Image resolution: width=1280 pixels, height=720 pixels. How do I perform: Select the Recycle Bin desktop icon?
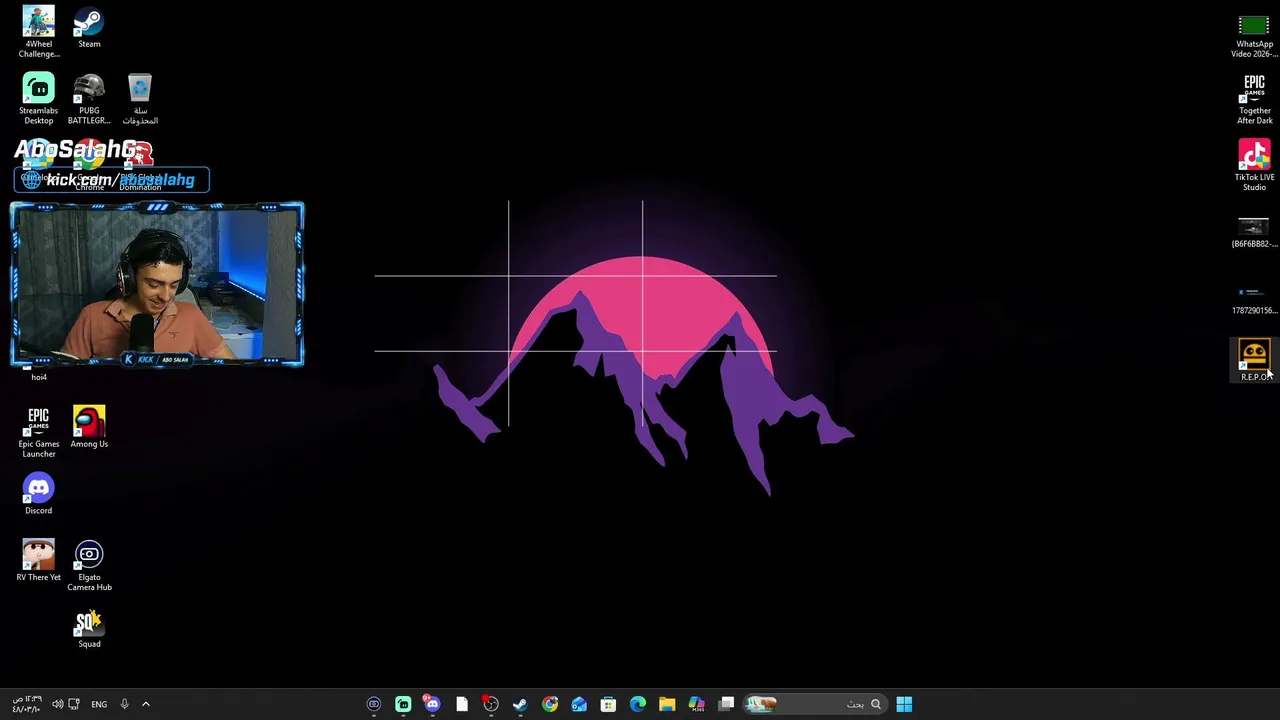(x=140, y=99)
